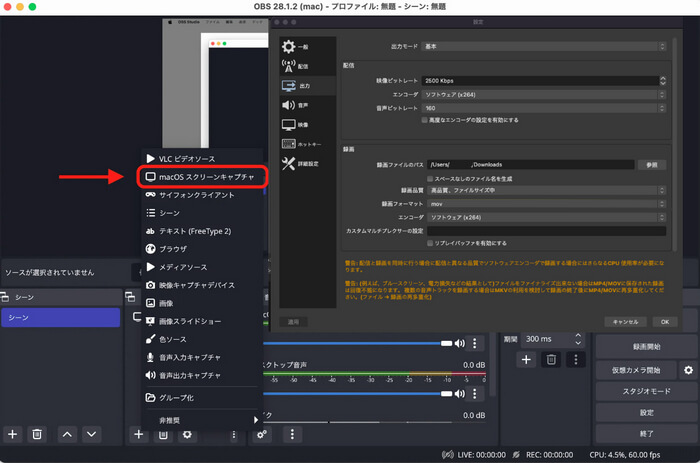Switch to スタジオモード
The image size is (700, 463).
(646, 391)
